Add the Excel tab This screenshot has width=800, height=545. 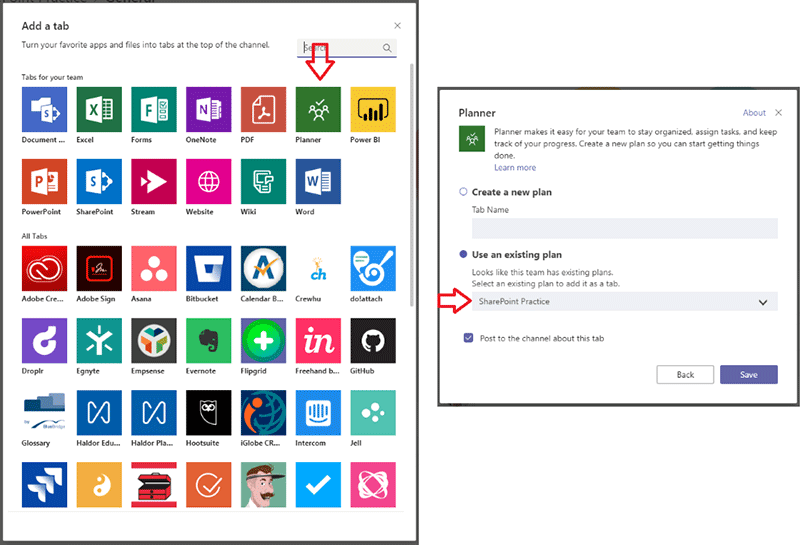pyautogui.click(x=99, y=109)
